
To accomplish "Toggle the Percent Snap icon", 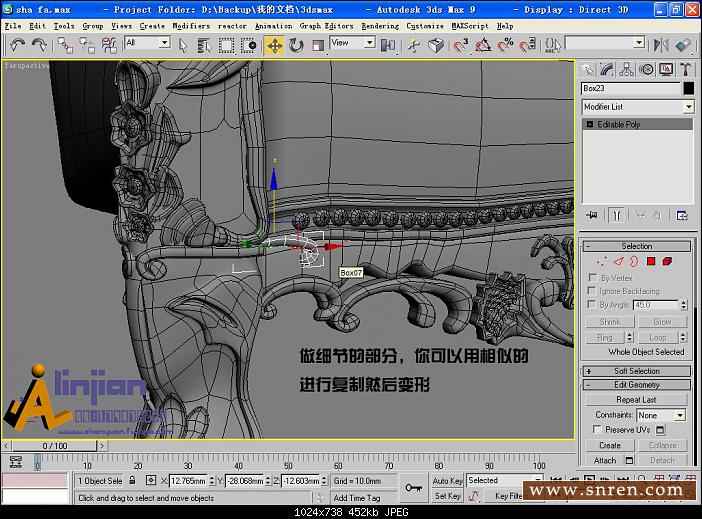I will click(505, 45).
